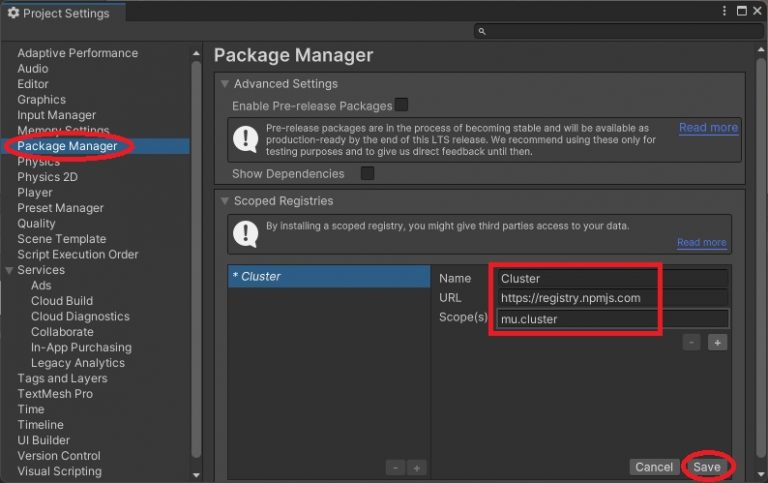This screenshot has width=768, height=483.
Task: Click Cancel to discard registry edits
Action: point(654,467)
